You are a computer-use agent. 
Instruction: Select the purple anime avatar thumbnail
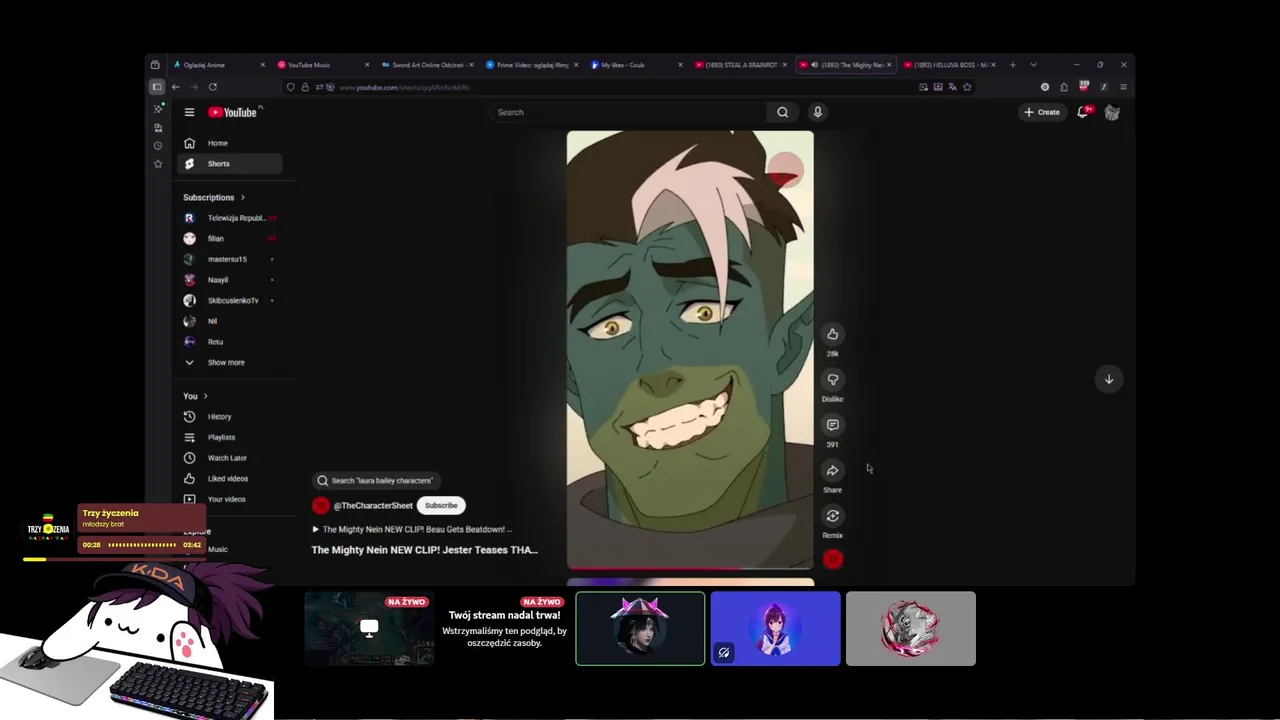[x=775, y=628]
